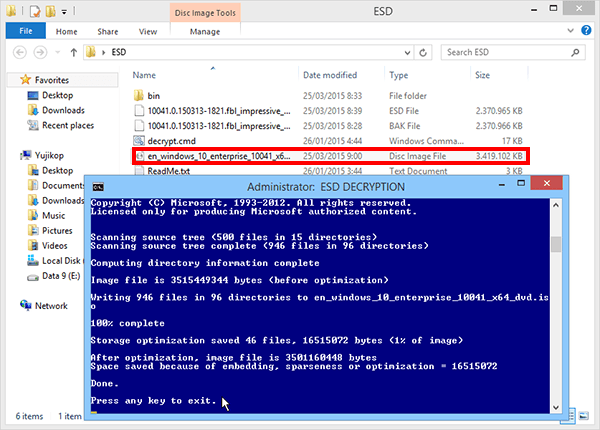This screenshot has height=430, width=600.
Task: Select the en_windows_10_enterprise_10041 disc image file
Action: (331, 156)
